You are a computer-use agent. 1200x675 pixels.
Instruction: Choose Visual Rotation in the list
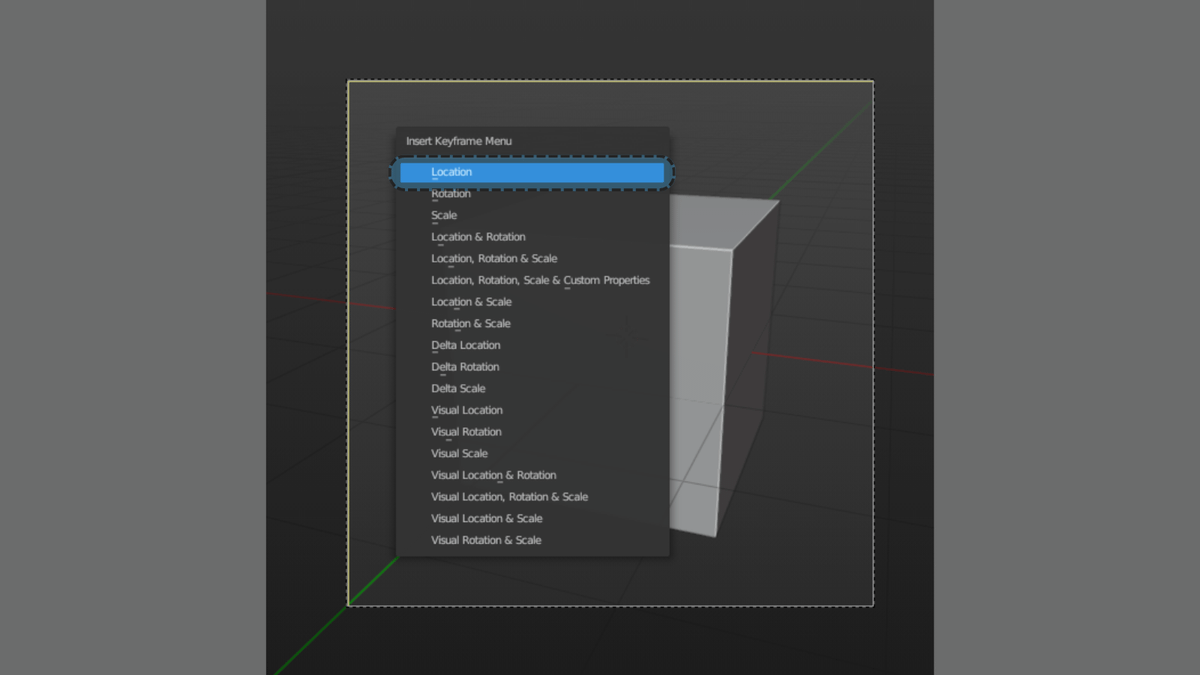pyautogui.click(x=466, y=432)
